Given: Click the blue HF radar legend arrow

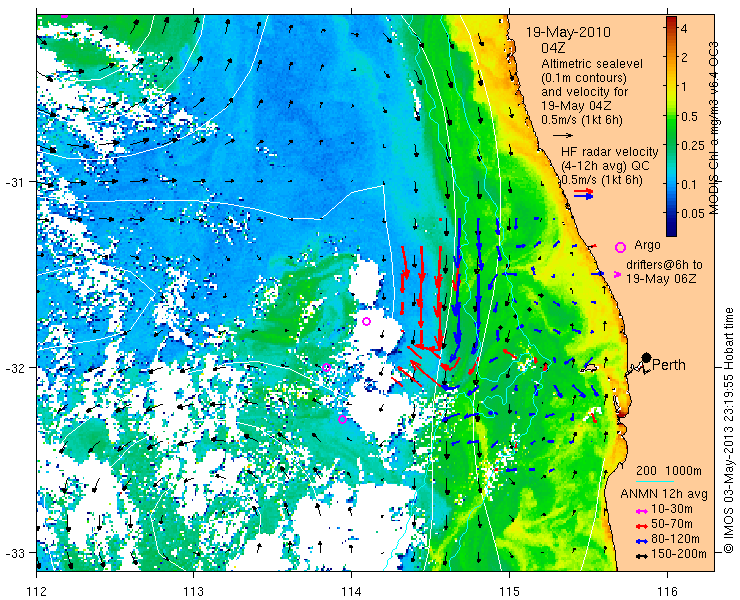Looking at the screenshot, I should pyautogui.click(x=583, y=196).
